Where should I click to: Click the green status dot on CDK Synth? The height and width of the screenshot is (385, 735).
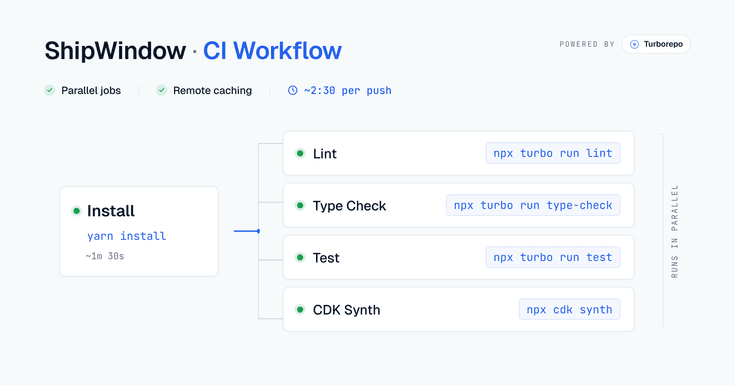[x=300, y=310]
